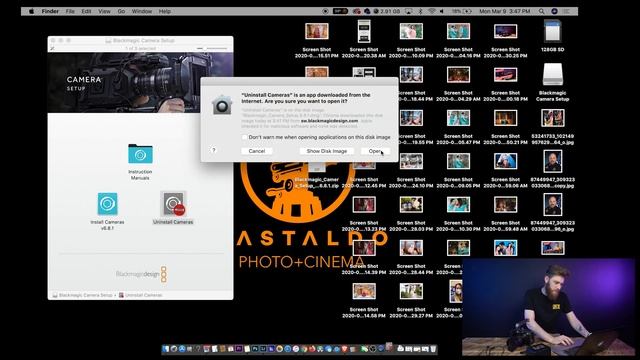Open the Window menu
Screen dimensions: 640x360
(142, 11)
